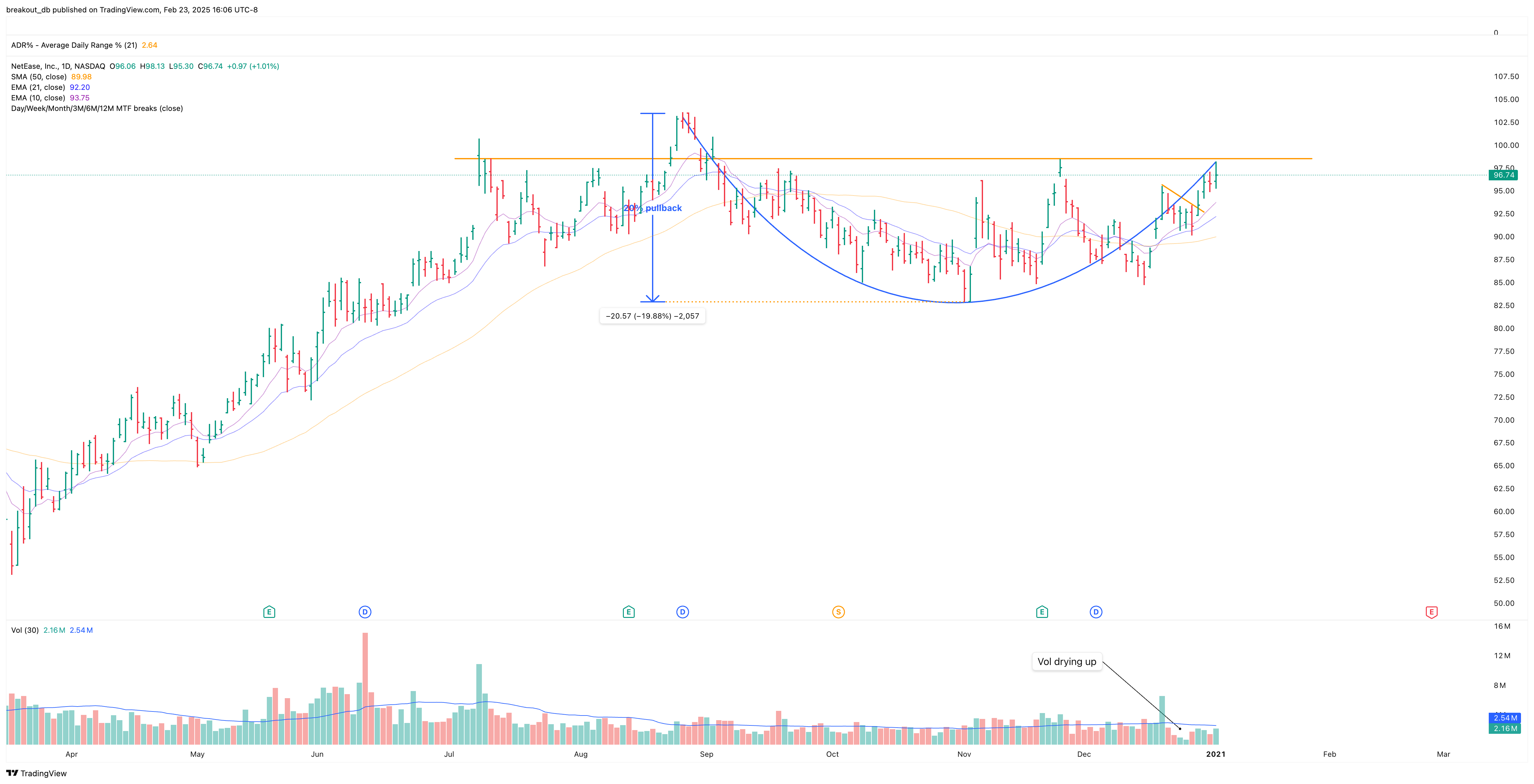Select the earnings marker near the Dec label
Screen dimensions: 1534x784
(x=1042, y=611)
